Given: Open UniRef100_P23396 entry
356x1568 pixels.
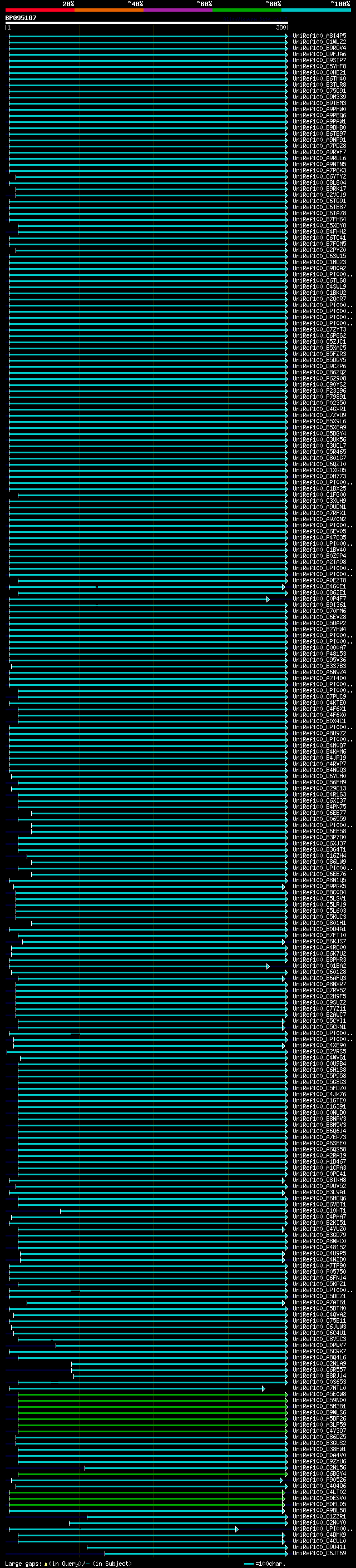Looking at the screenshot, I should coord(319,391).
